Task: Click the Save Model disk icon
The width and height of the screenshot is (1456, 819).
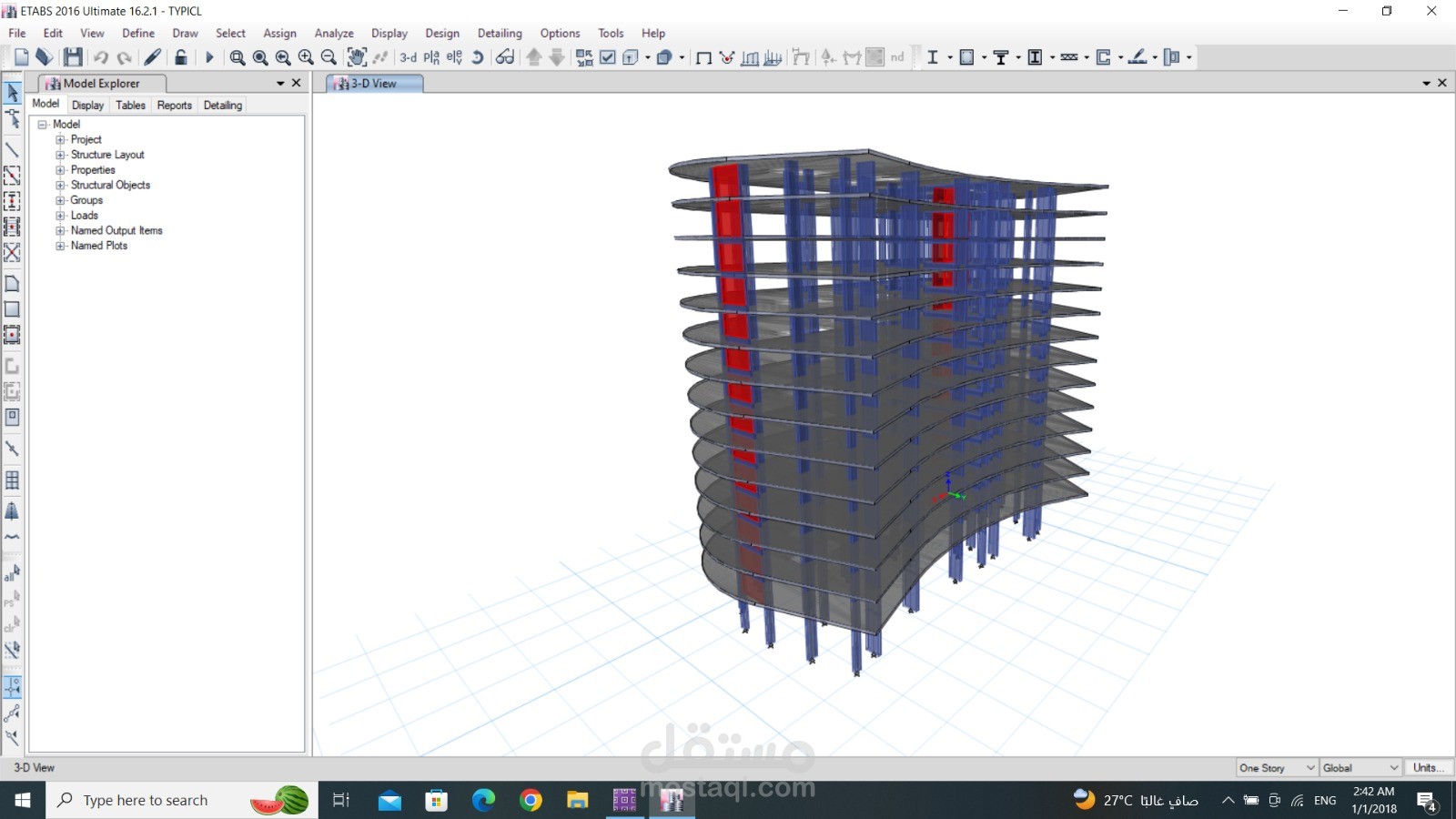Action: tap(73, 57)
